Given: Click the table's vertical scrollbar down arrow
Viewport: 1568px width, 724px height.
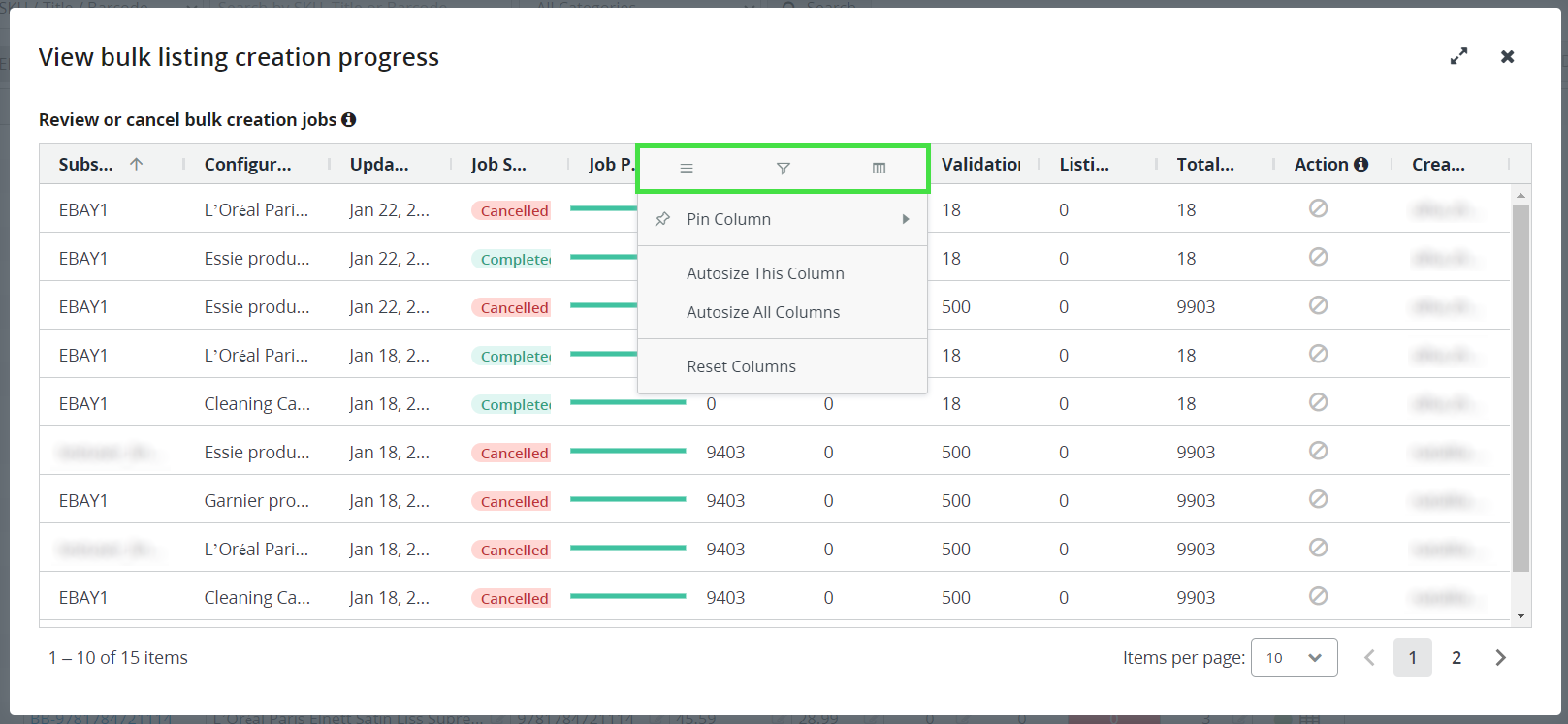Looking at the screenshot, I should click(1520, 615).
